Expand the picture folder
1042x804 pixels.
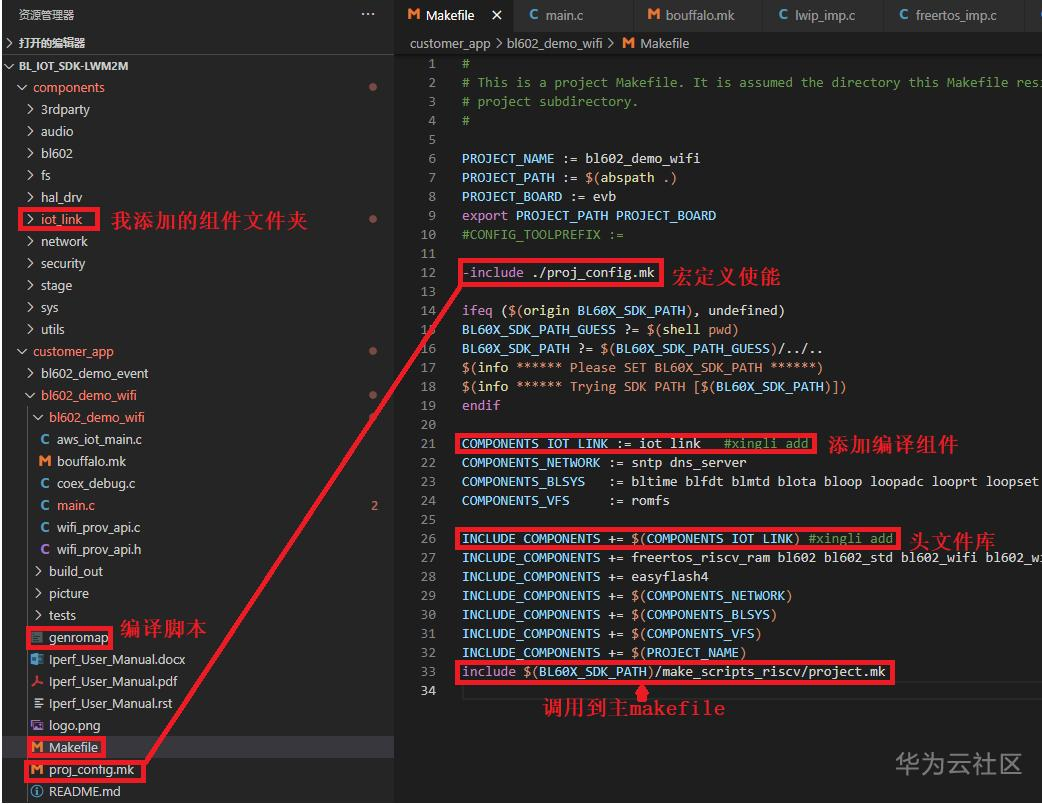(x=68, y=593)
